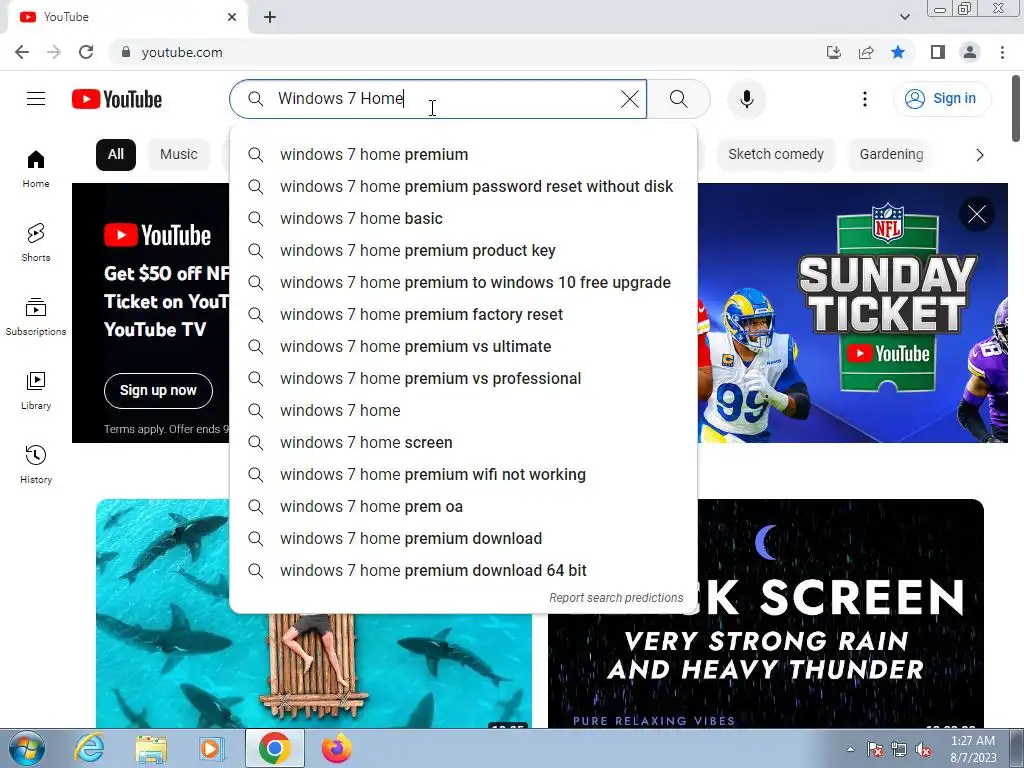Click the Sign up now button
Screen dimensions: 1024x768
pyautogui.click(x=158, y=391)
